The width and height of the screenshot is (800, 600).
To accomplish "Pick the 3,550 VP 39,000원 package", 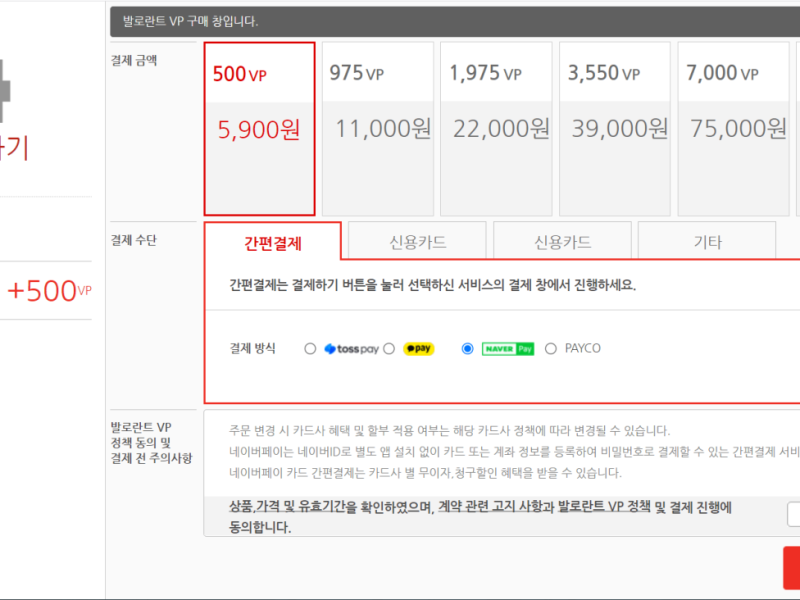I will pyautogui.click(x=615, y=129).
